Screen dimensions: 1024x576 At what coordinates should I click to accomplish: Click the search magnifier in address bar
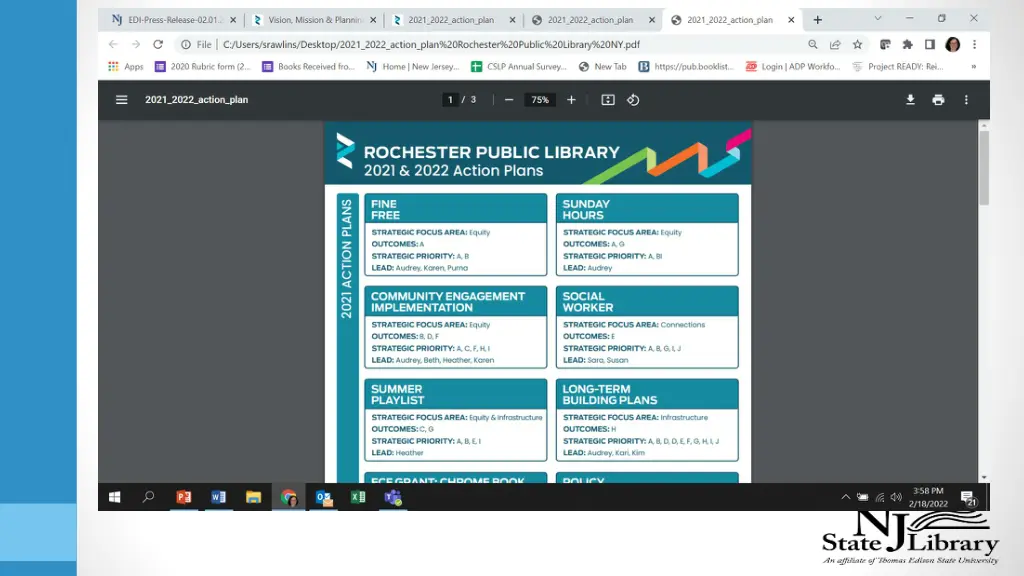click(x=812, y=44)
